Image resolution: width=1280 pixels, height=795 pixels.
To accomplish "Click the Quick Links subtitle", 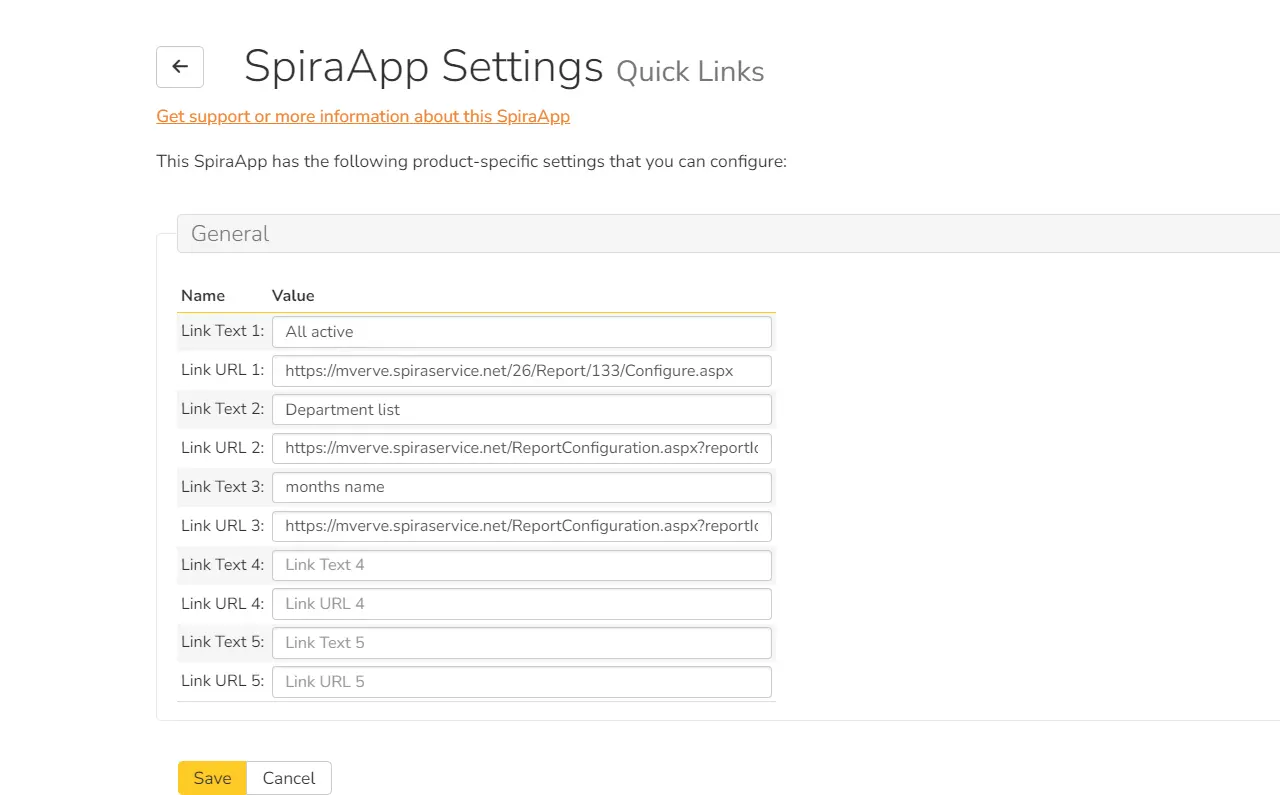I will pos(690,72).
